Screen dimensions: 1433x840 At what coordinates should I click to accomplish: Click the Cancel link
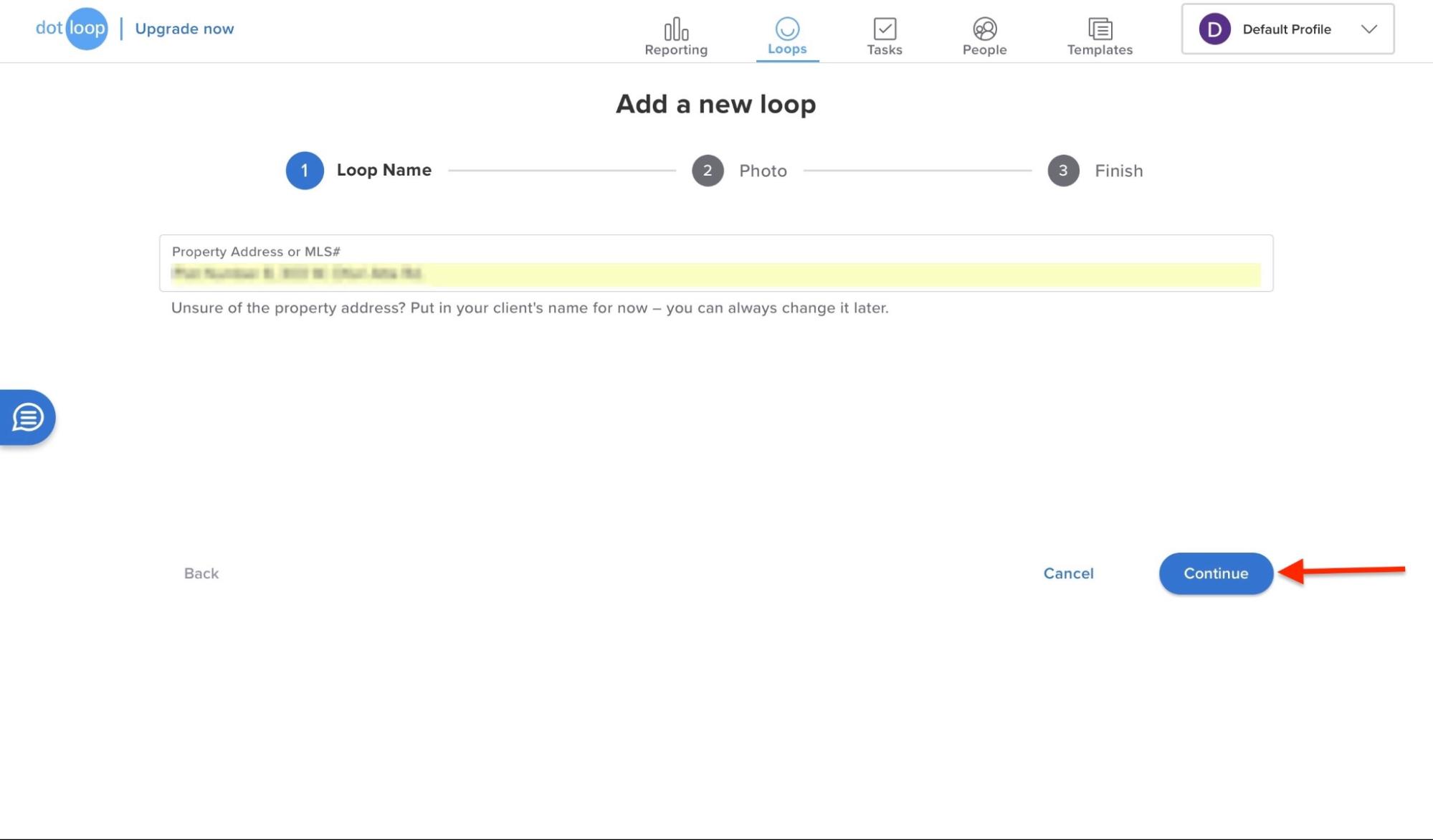click(x=1068, y=573)
